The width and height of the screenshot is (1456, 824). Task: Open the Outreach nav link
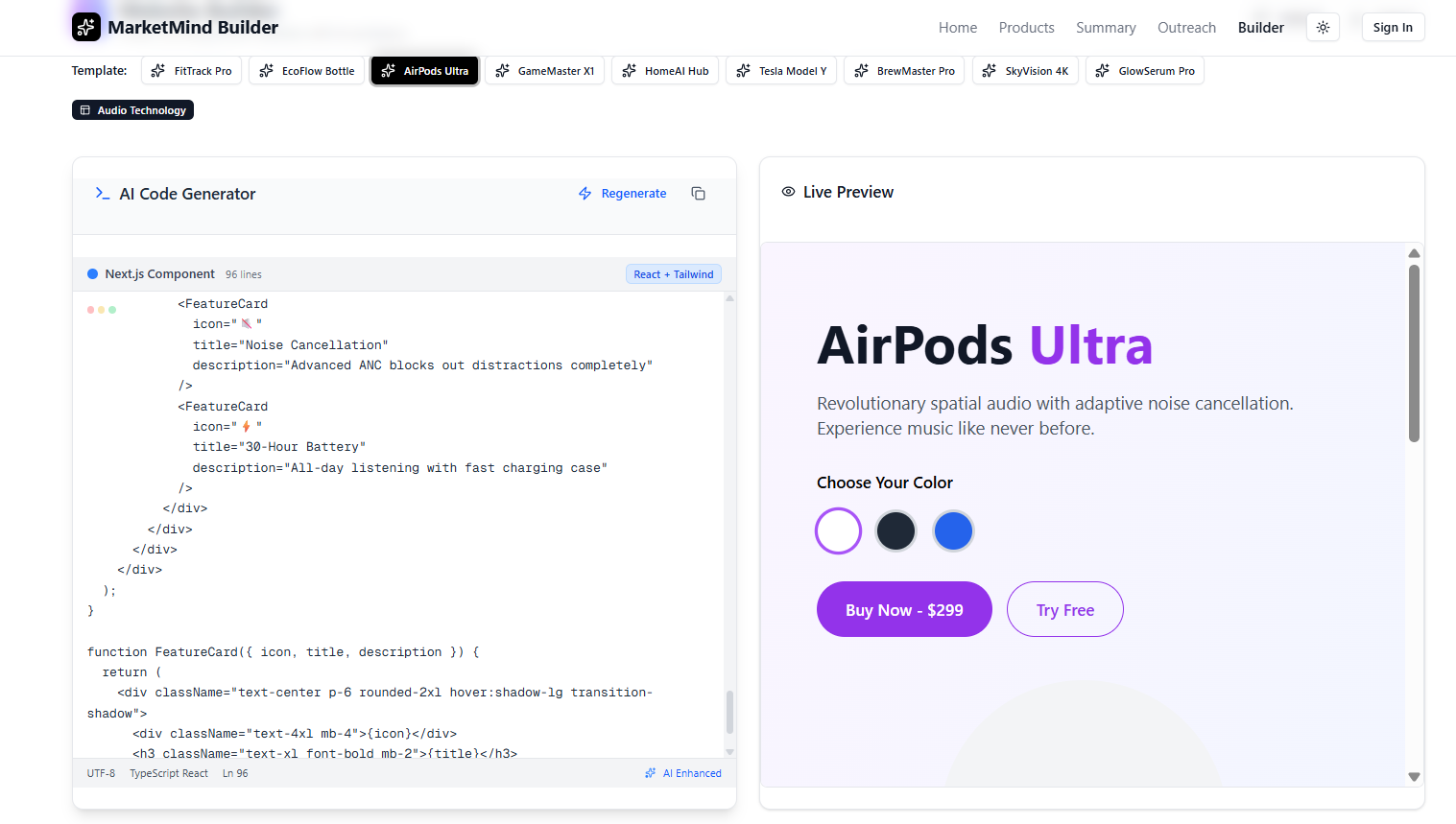(1186, 28)
